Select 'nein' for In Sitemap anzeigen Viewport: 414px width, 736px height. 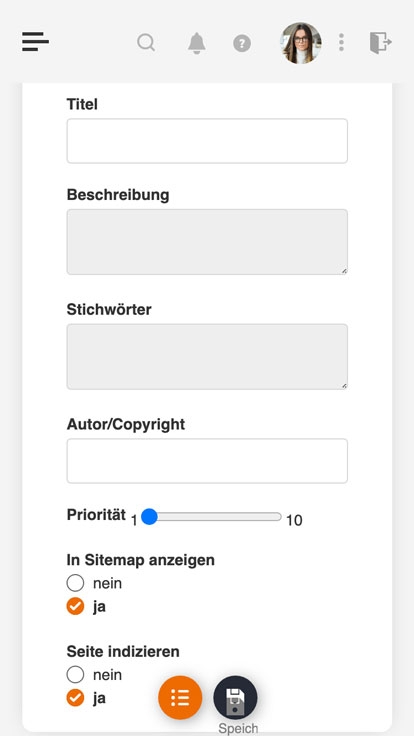click(75, 583)
